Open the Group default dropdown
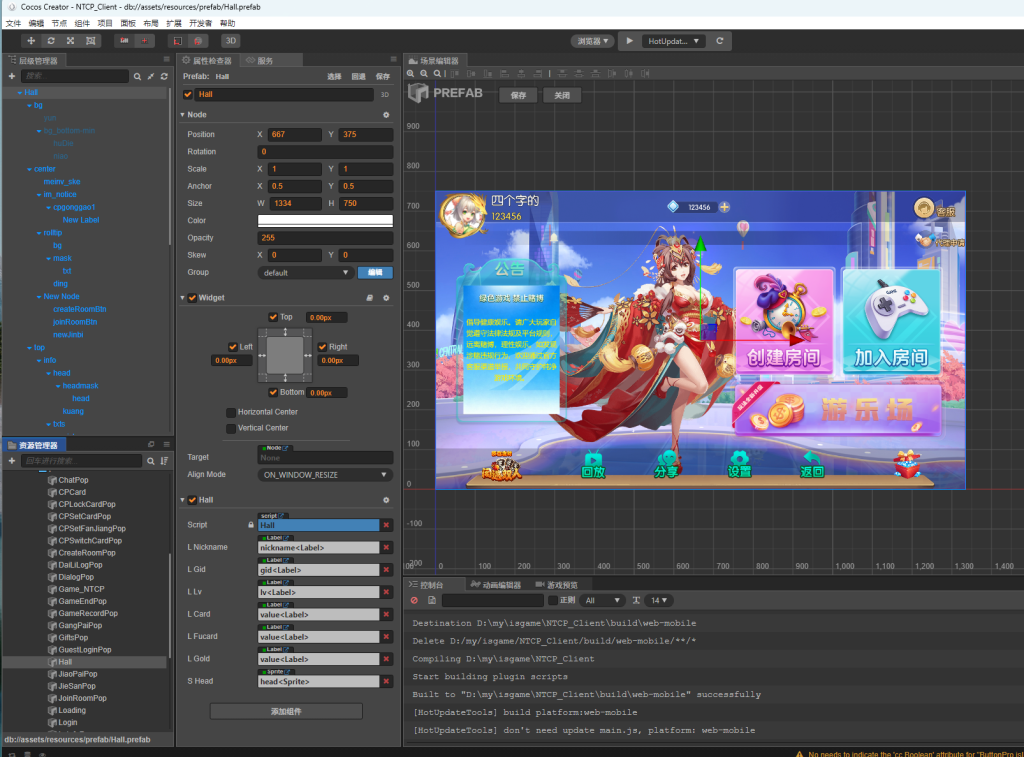1024x757 pixels. [306, 273]
